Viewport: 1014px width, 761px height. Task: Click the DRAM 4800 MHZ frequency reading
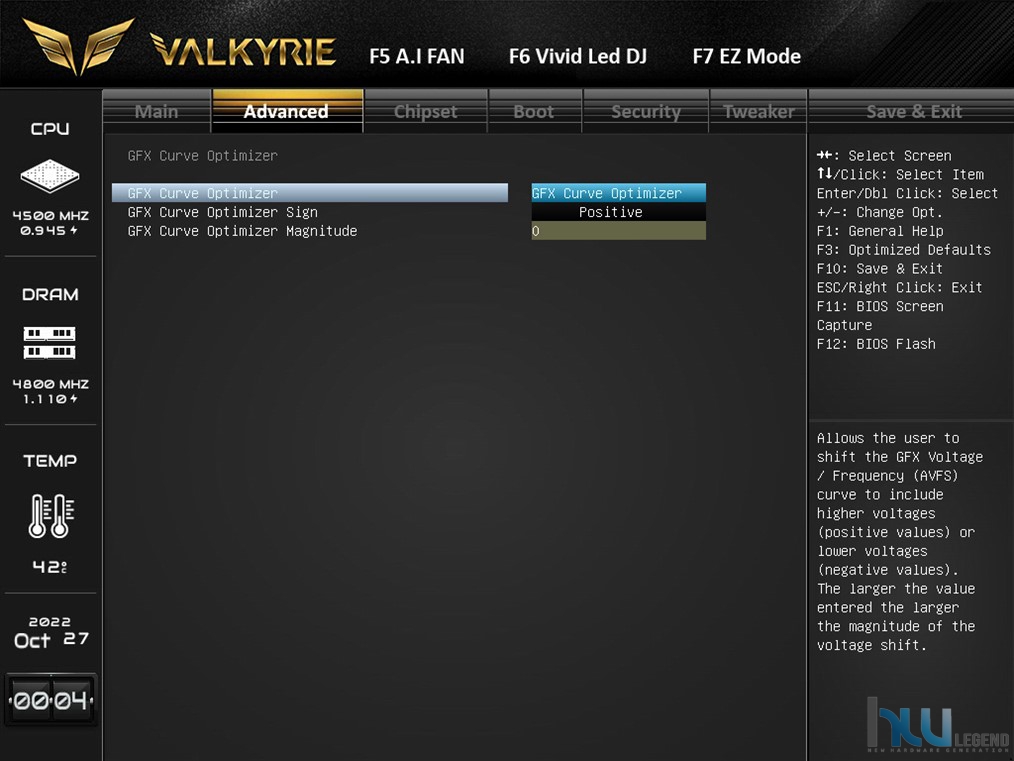51,384
